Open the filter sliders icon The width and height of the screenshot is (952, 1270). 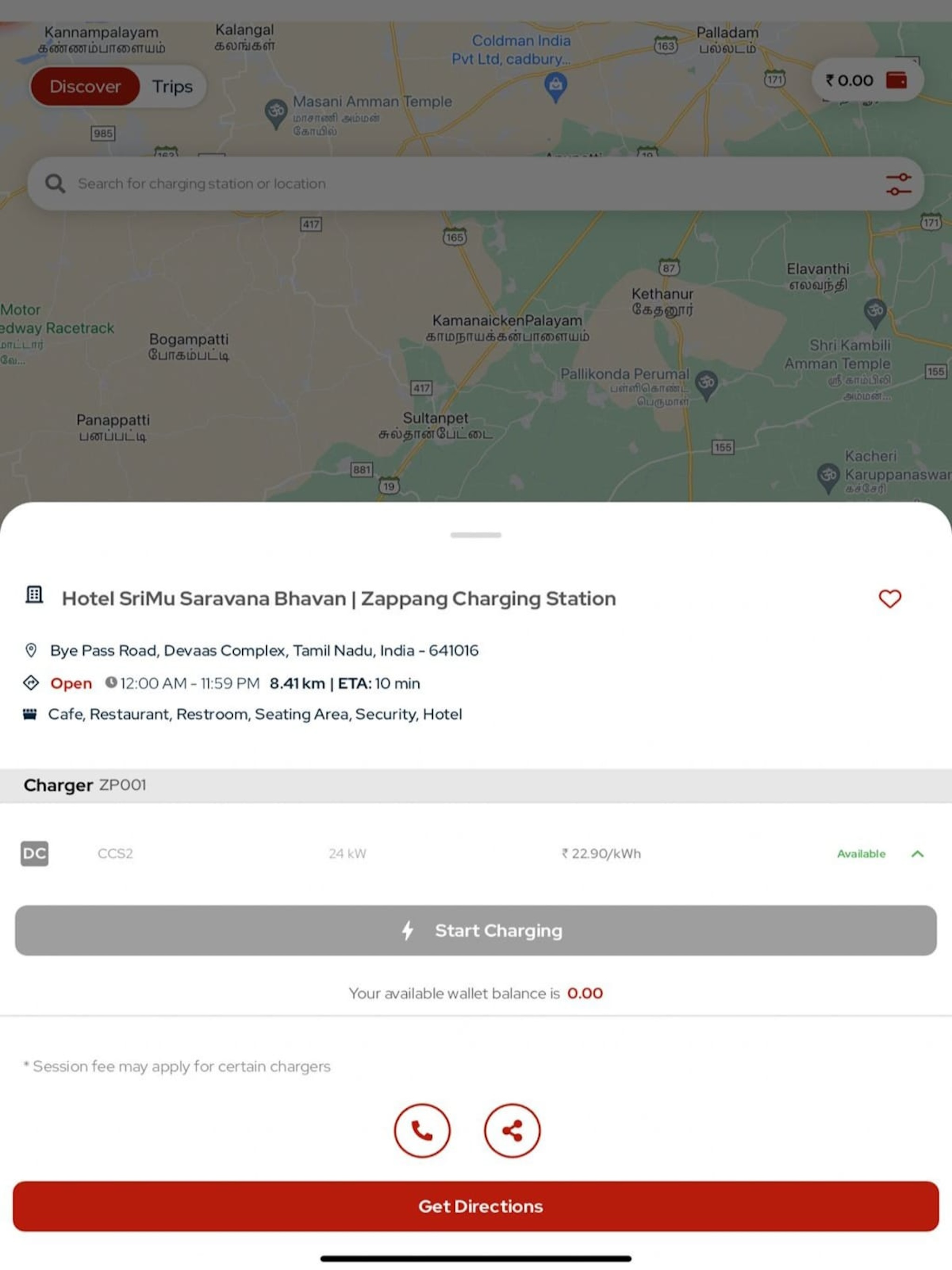(898, 184)
